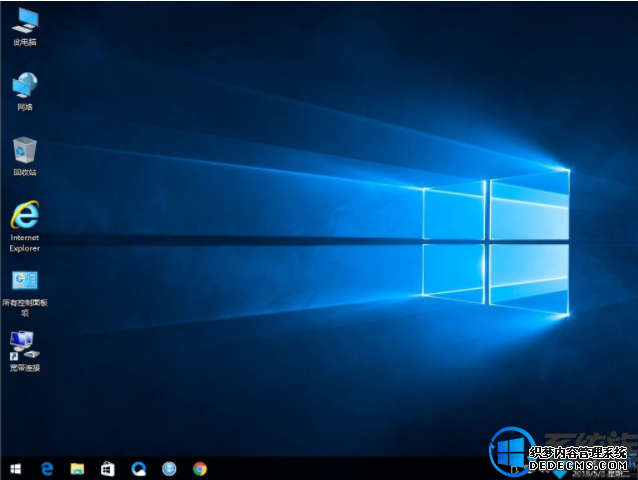Screen dimensions: 638x480
Task: Launch Google Chrome from the taskbar
Action: (200, 469)
